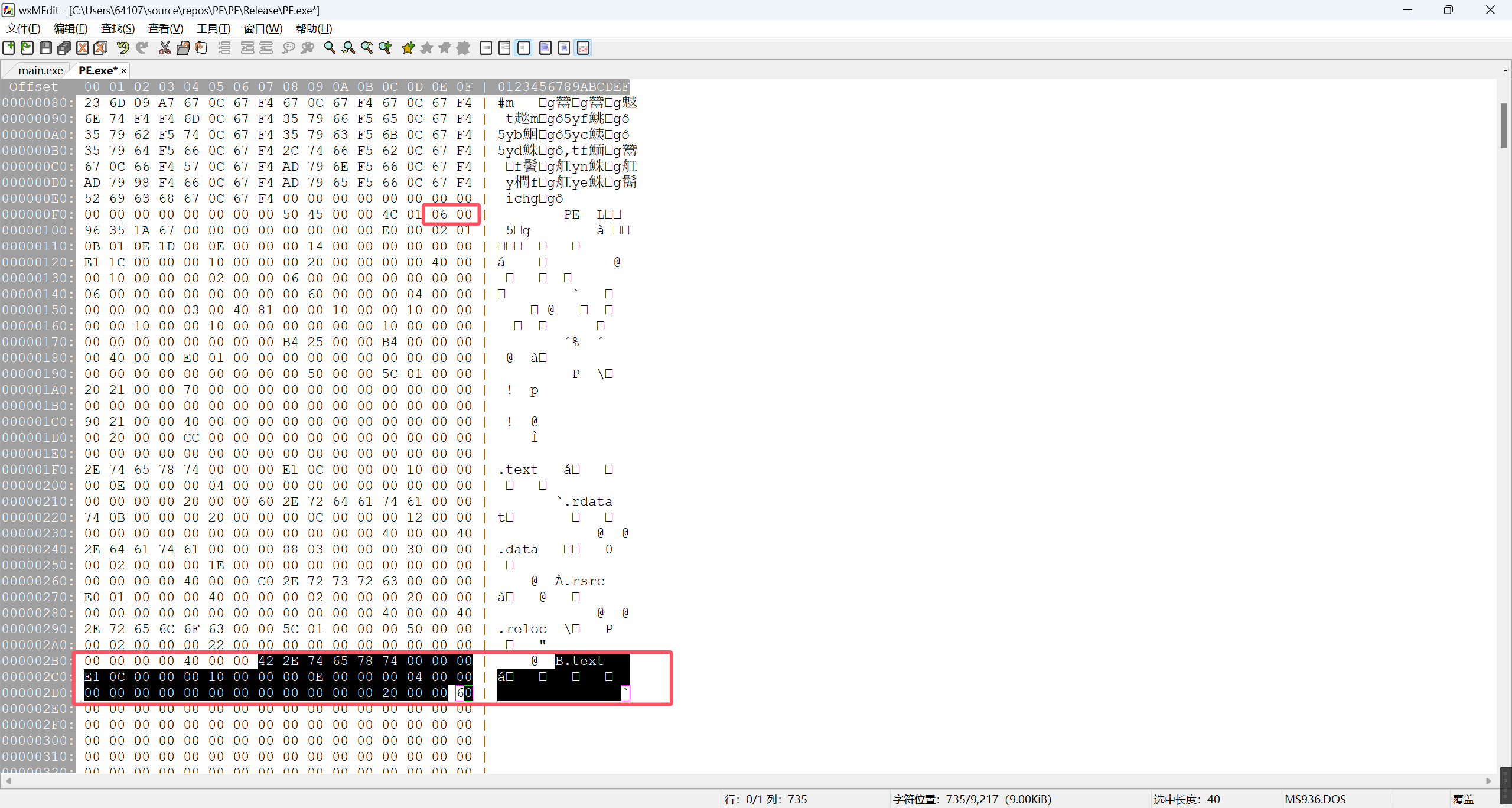This screenshot has width=1512, height=808.
Task: Open the 工具(T) menu
Action: coord(213,28)
